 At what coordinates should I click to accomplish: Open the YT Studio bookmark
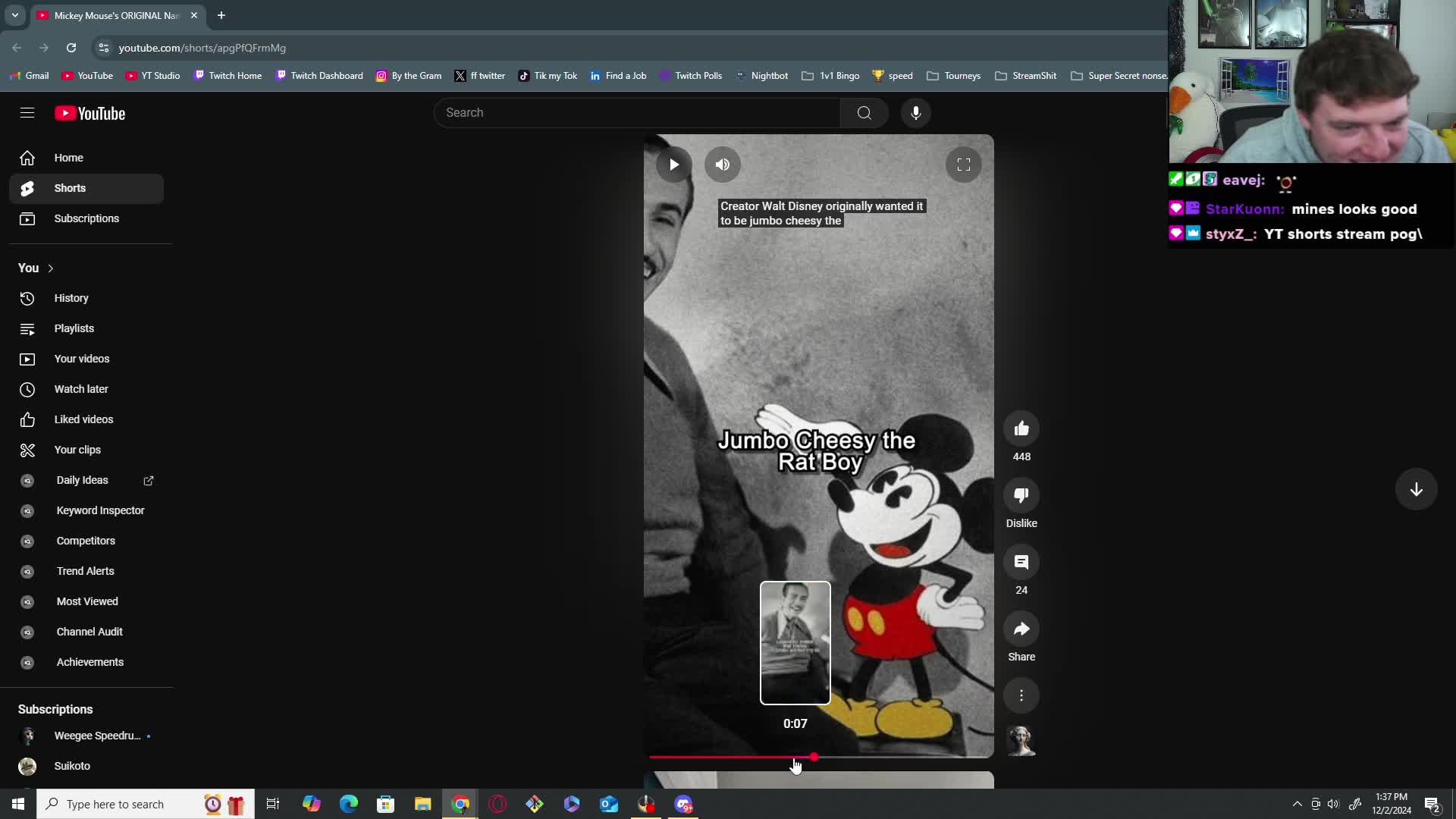[153, 76]
